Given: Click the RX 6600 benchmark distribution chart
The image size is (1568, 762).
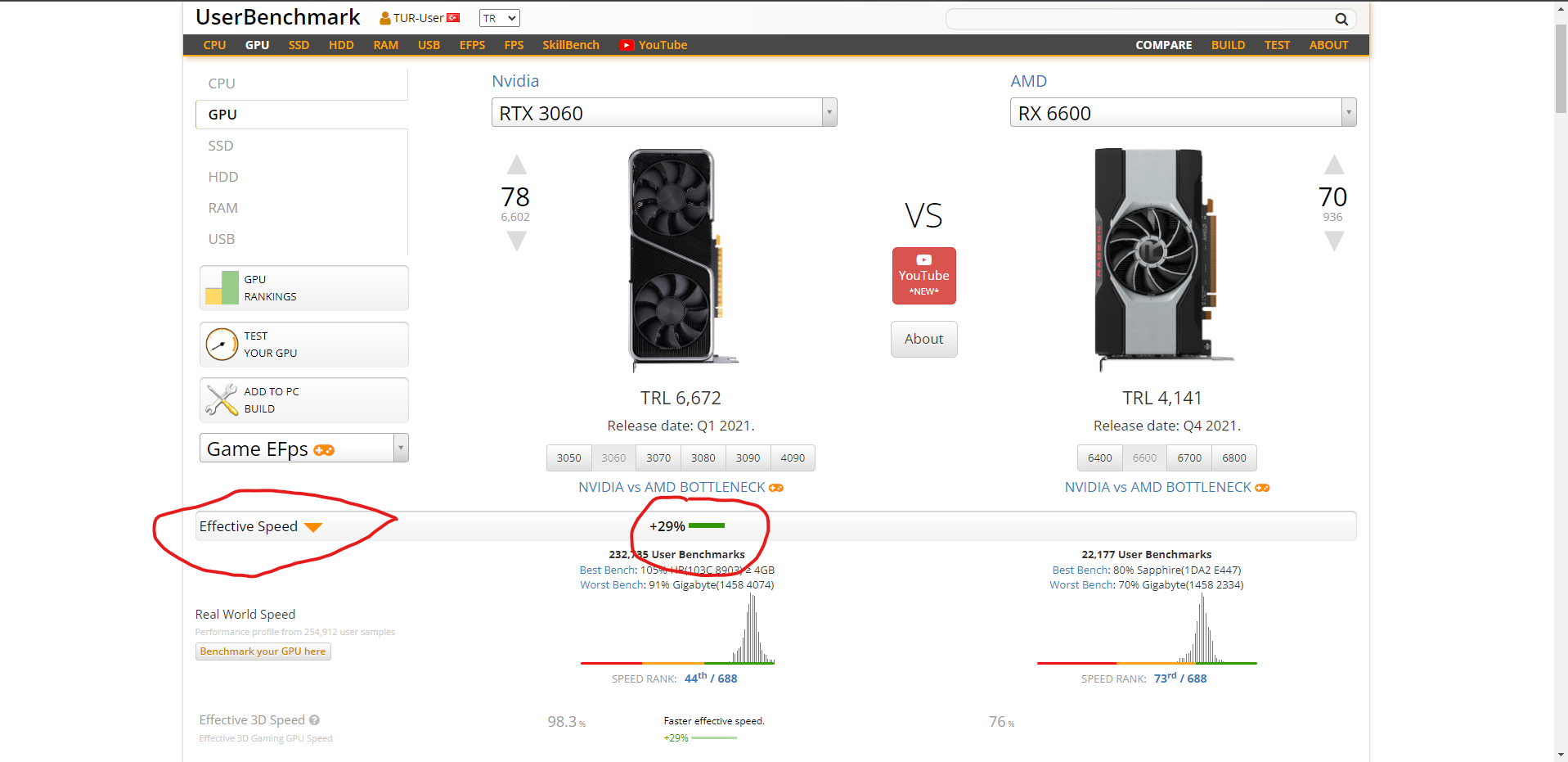Looking at the screenshot, I should click(x=1147, y=629).
